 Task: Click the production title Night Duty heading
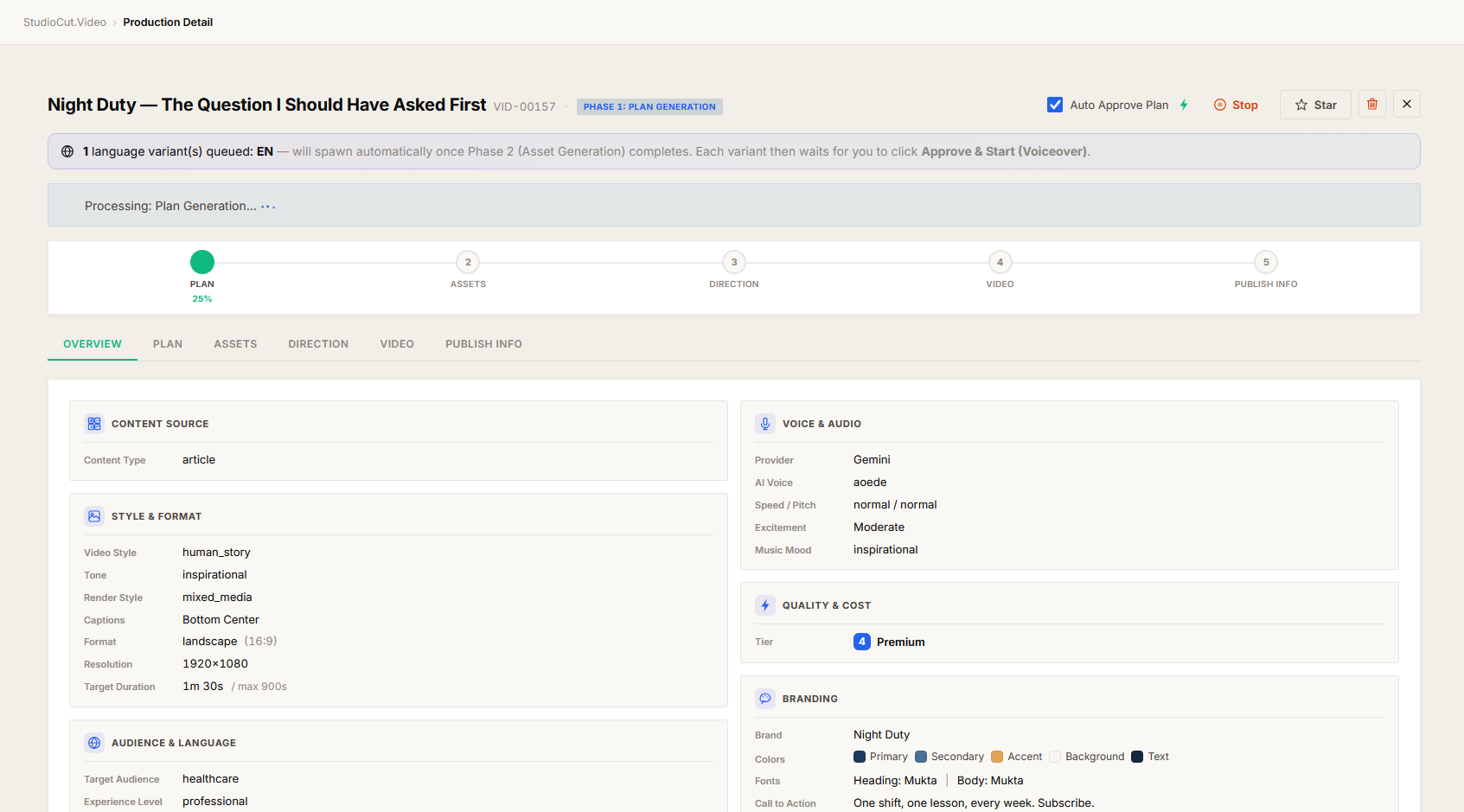(267, 105)
